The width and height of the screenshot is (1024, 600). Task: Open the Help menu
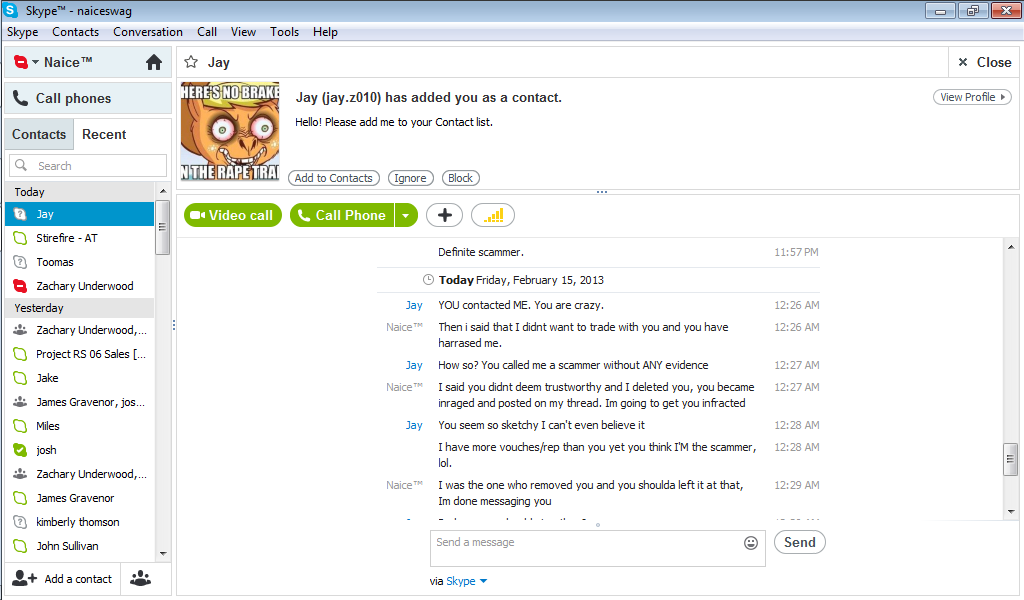pyautogui.click(x=325, y=32)
